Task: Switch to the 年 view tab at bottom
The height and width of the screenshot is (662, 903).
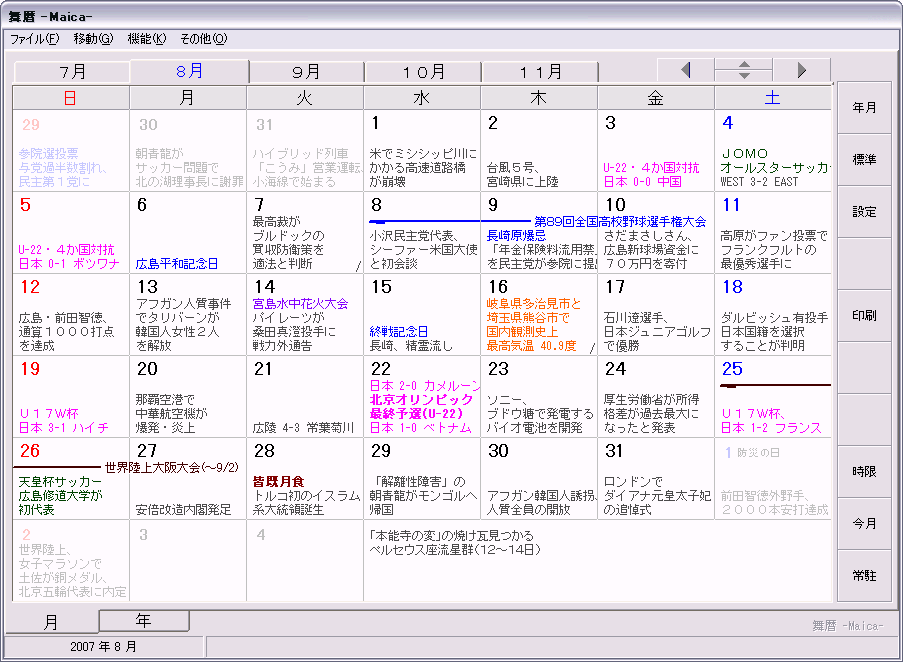Action: 144,621
